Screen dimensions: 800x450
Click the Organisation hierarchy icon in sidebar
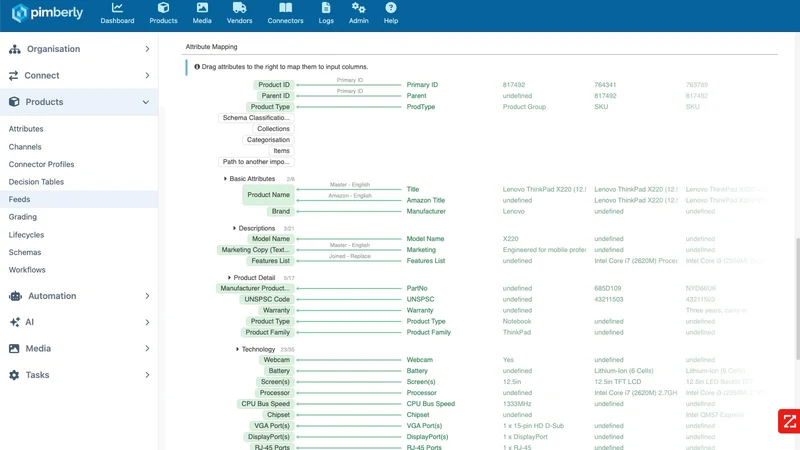pos(14,49)
